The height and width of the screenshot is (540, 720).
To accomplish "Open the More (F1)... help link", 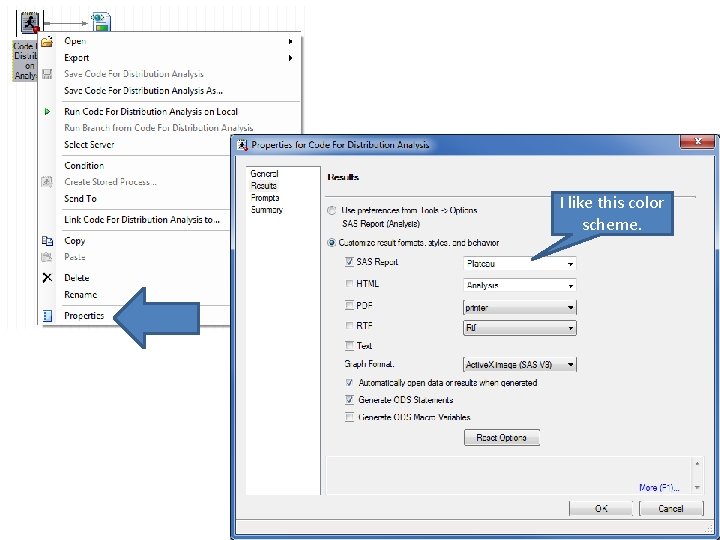I will [x=659, y=487].
